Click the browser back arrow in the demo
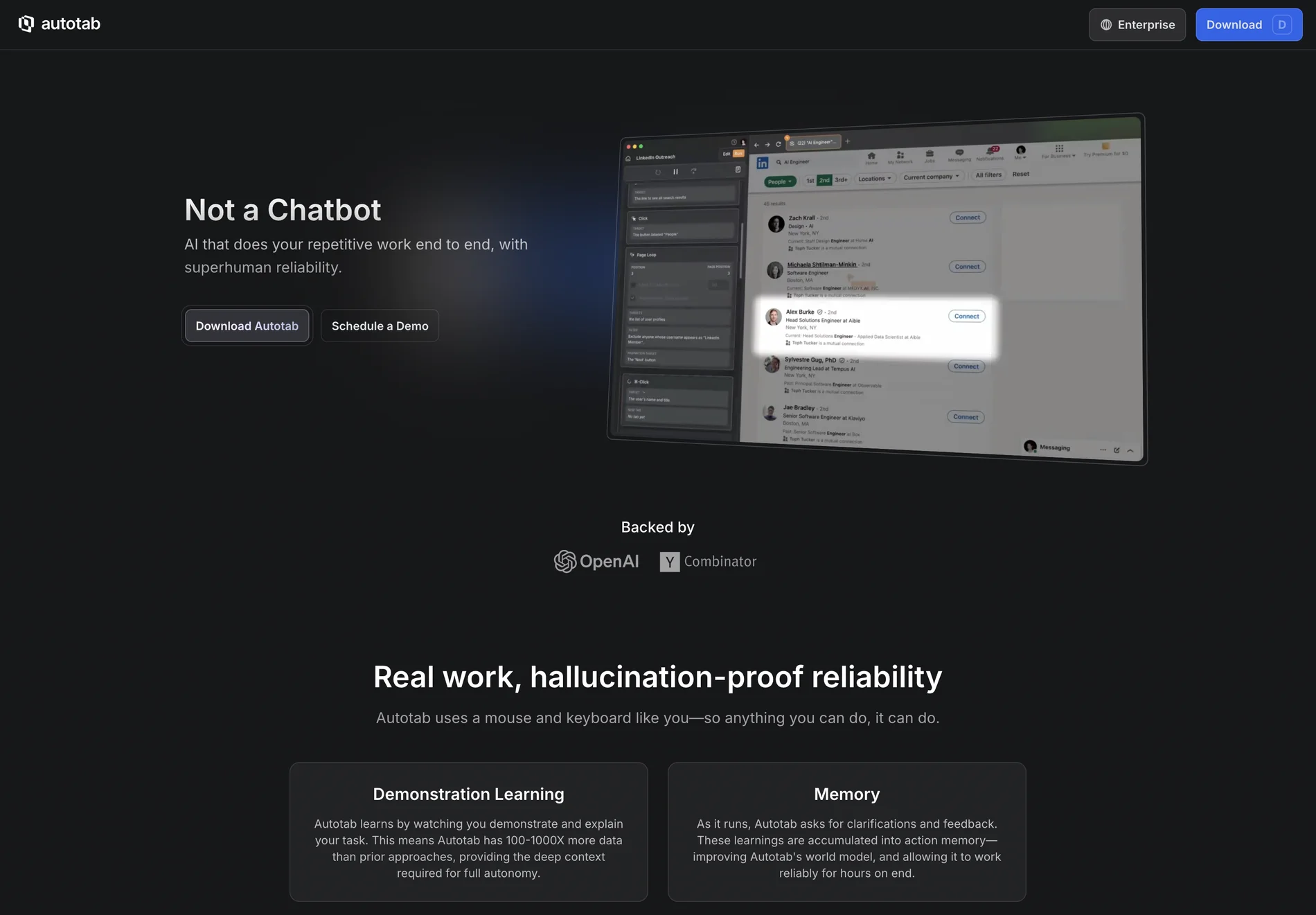Screen dimensions: 1316x915 tap(756, 145)
